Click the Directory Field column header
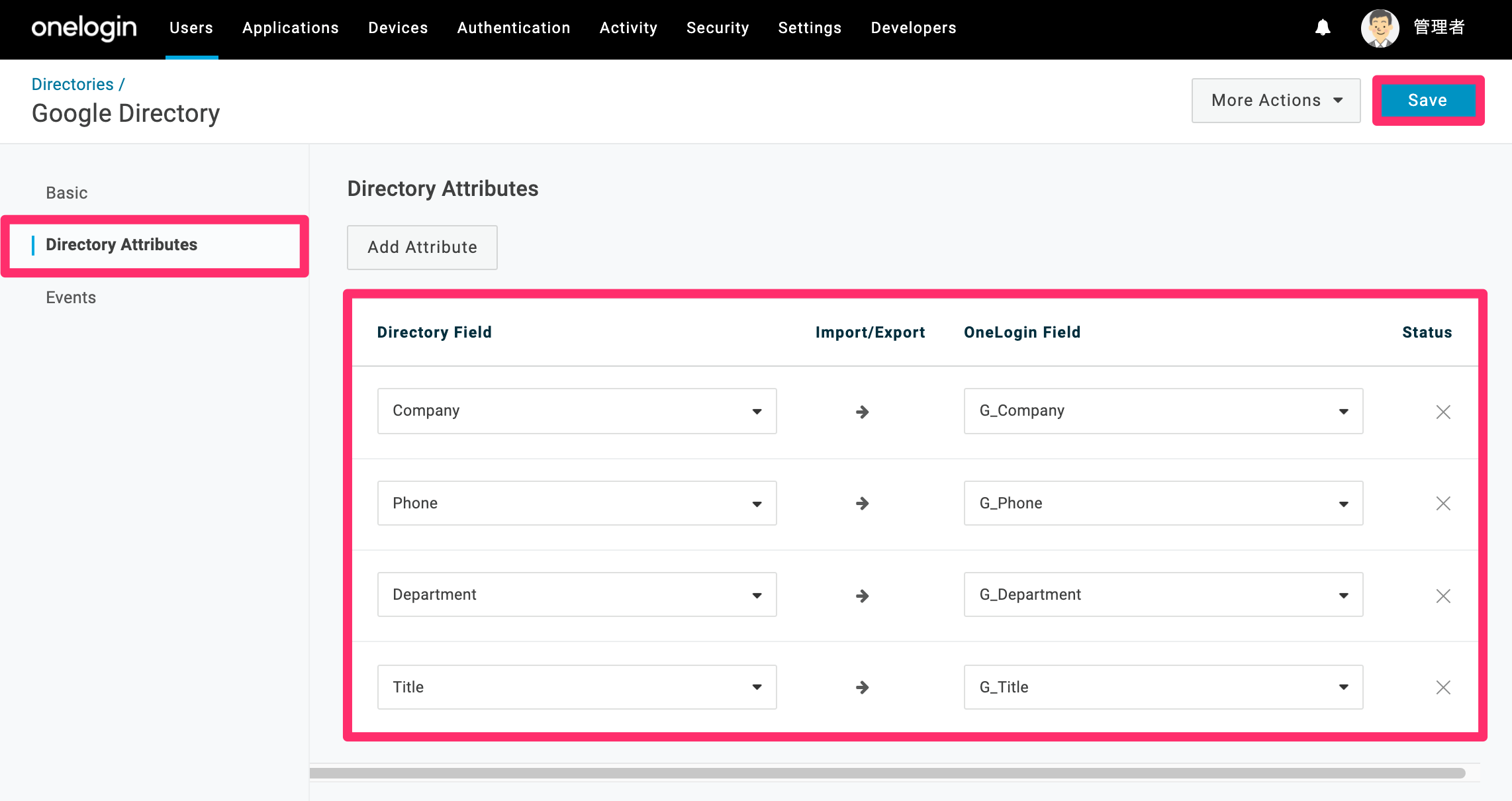Screen dimensions: 1512x801 434,332
